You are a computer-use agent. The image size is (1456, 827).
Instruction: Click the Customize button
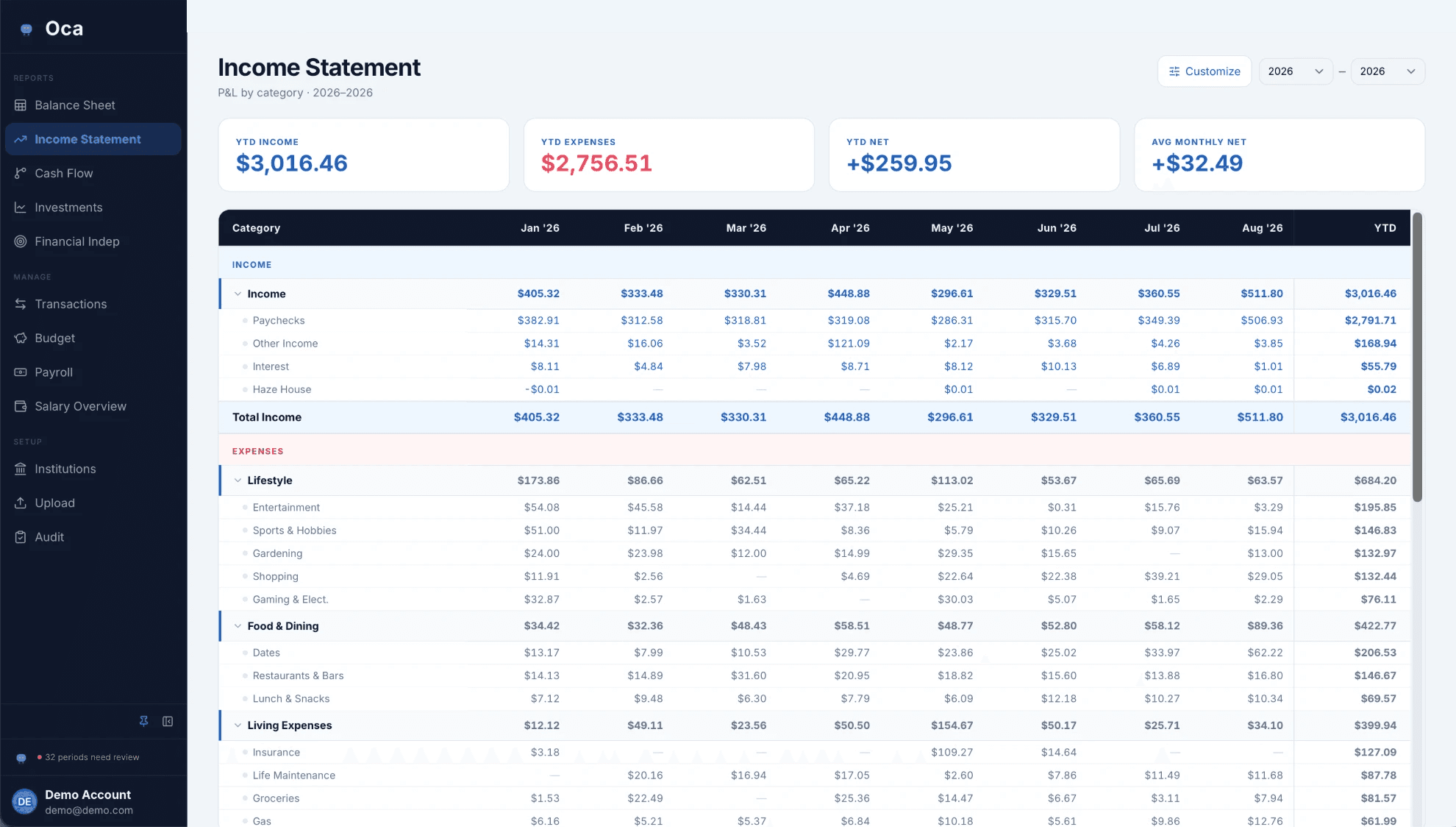1205,71
